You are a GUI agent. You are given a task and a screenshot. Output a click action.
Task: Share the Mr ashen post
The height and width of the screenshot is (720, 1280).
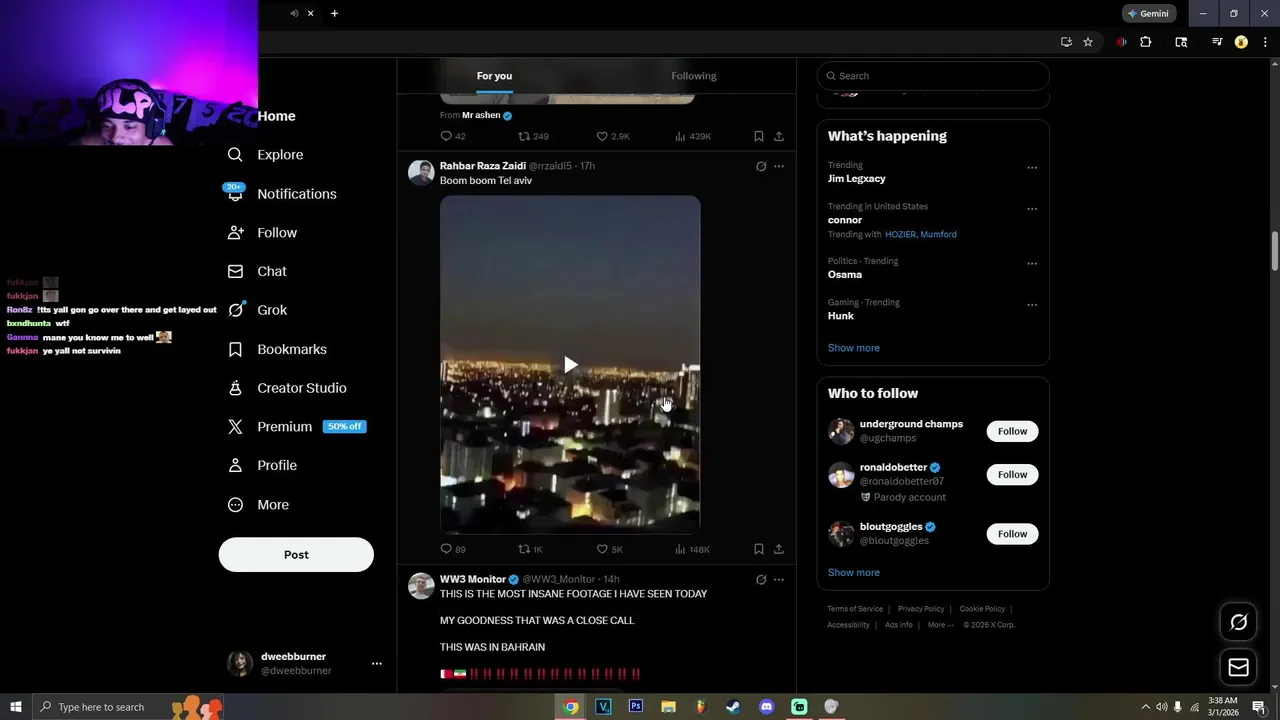click(779, 136)
